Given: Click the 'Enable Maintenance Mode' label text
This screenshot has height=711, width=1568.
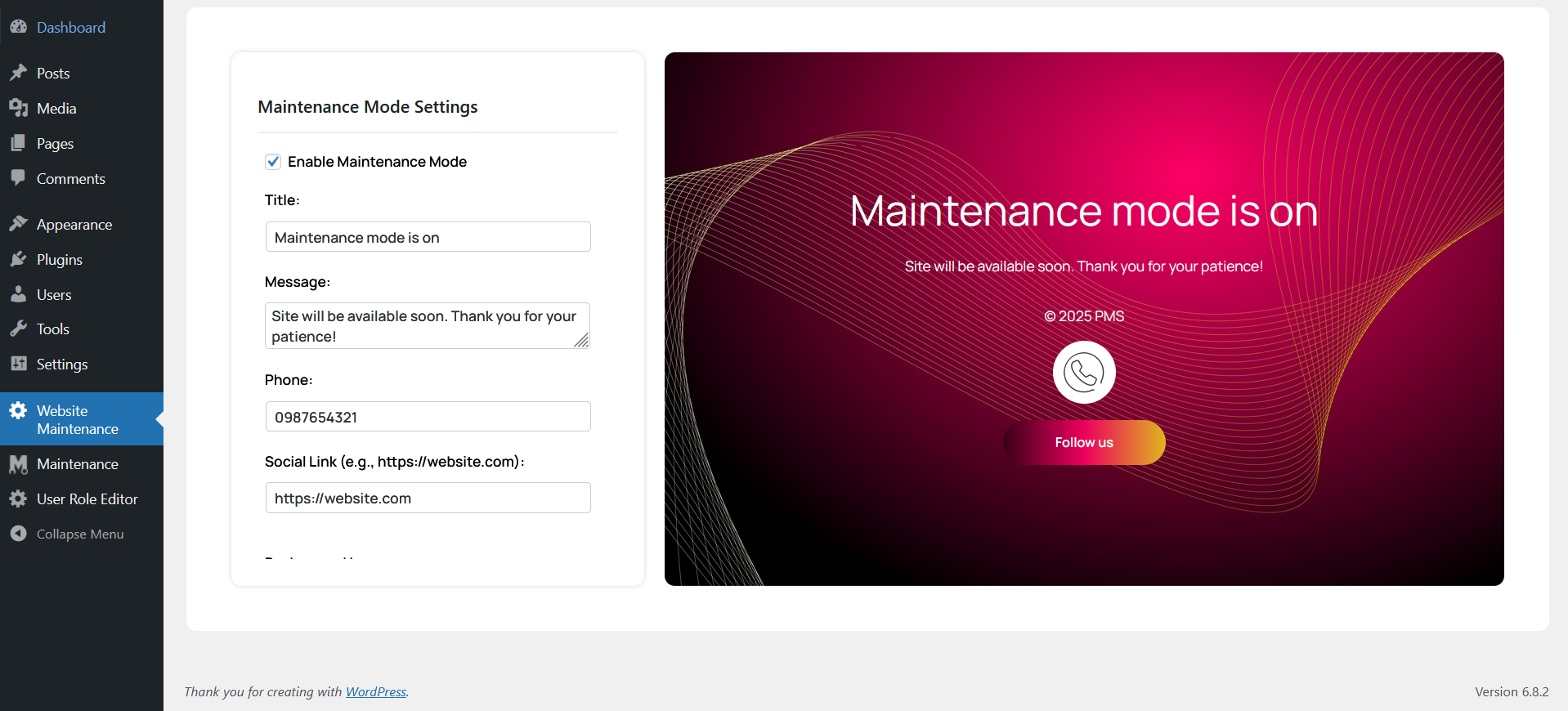Looking at the screenshot, I should click(377, 162).
